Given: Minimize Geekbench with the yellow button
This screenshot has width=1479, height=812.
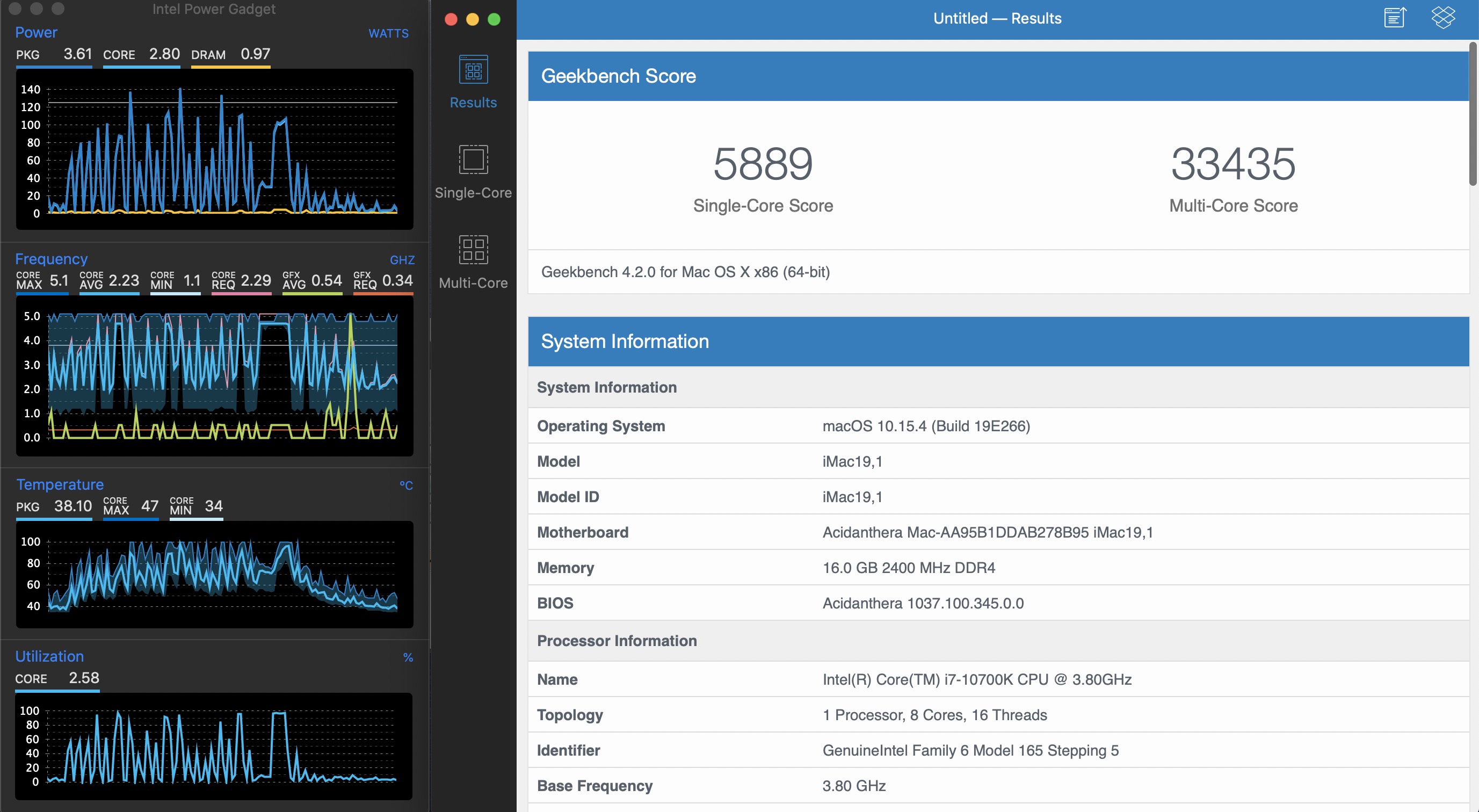Looking at the screenshot, I should 473,19.
